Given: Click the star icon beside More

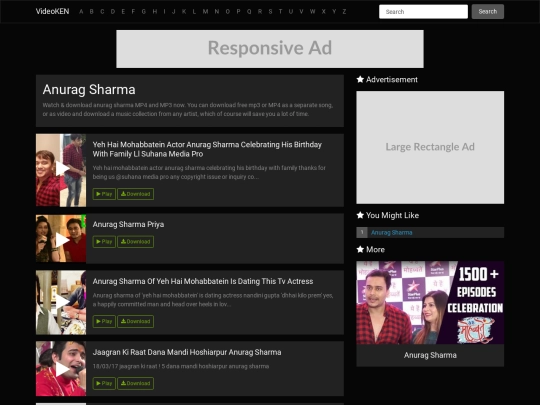Looking at the screenshot, I should point(360,249).
